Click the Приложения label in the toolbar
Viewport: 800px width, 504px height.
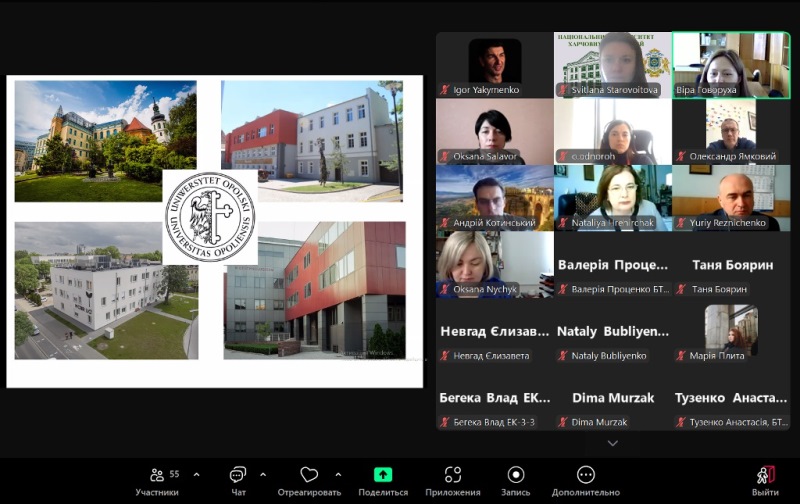pyautogui.click(x=453, y=492)
